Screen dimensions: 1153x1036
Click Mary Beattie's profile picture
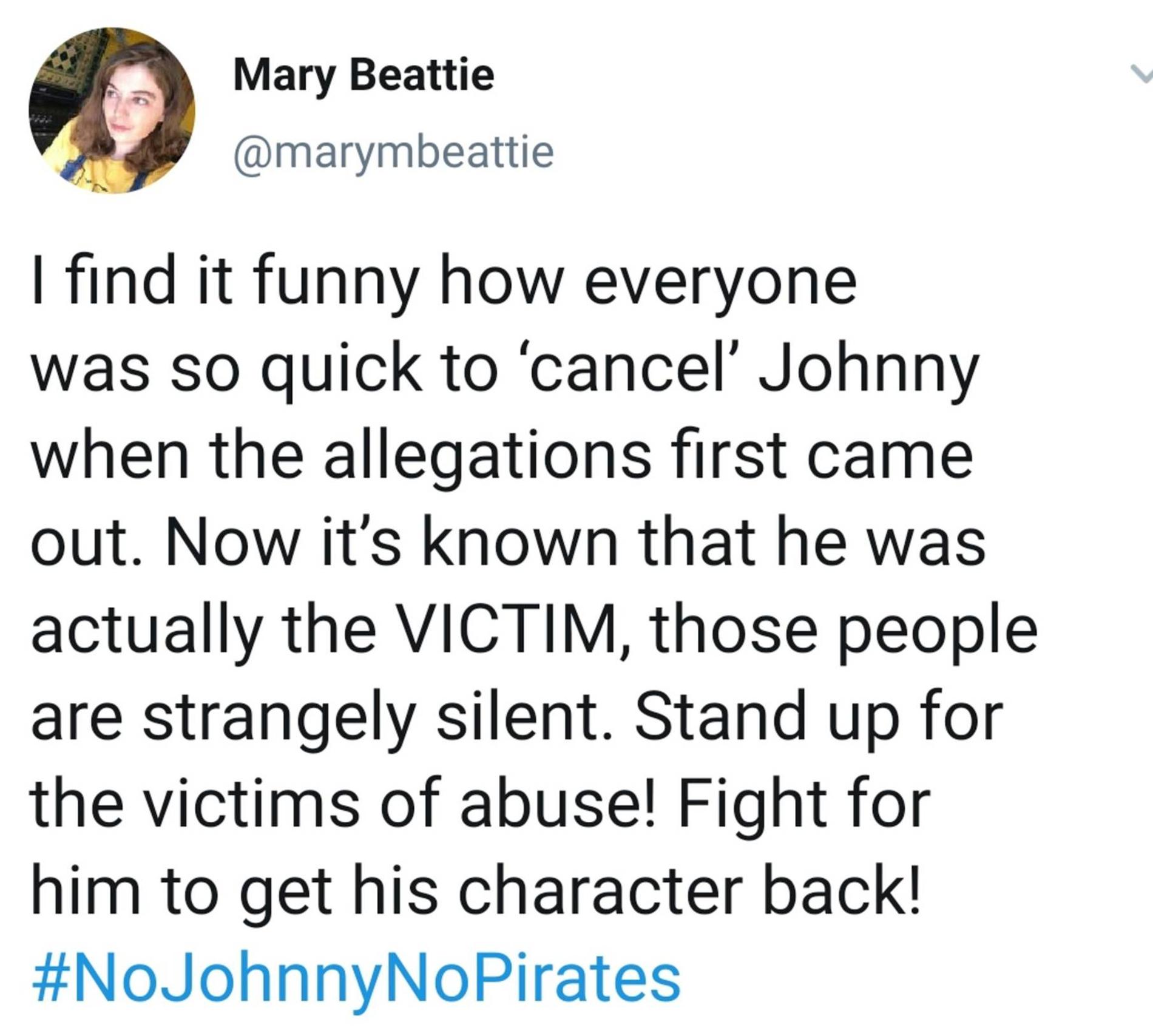point(112,110)
